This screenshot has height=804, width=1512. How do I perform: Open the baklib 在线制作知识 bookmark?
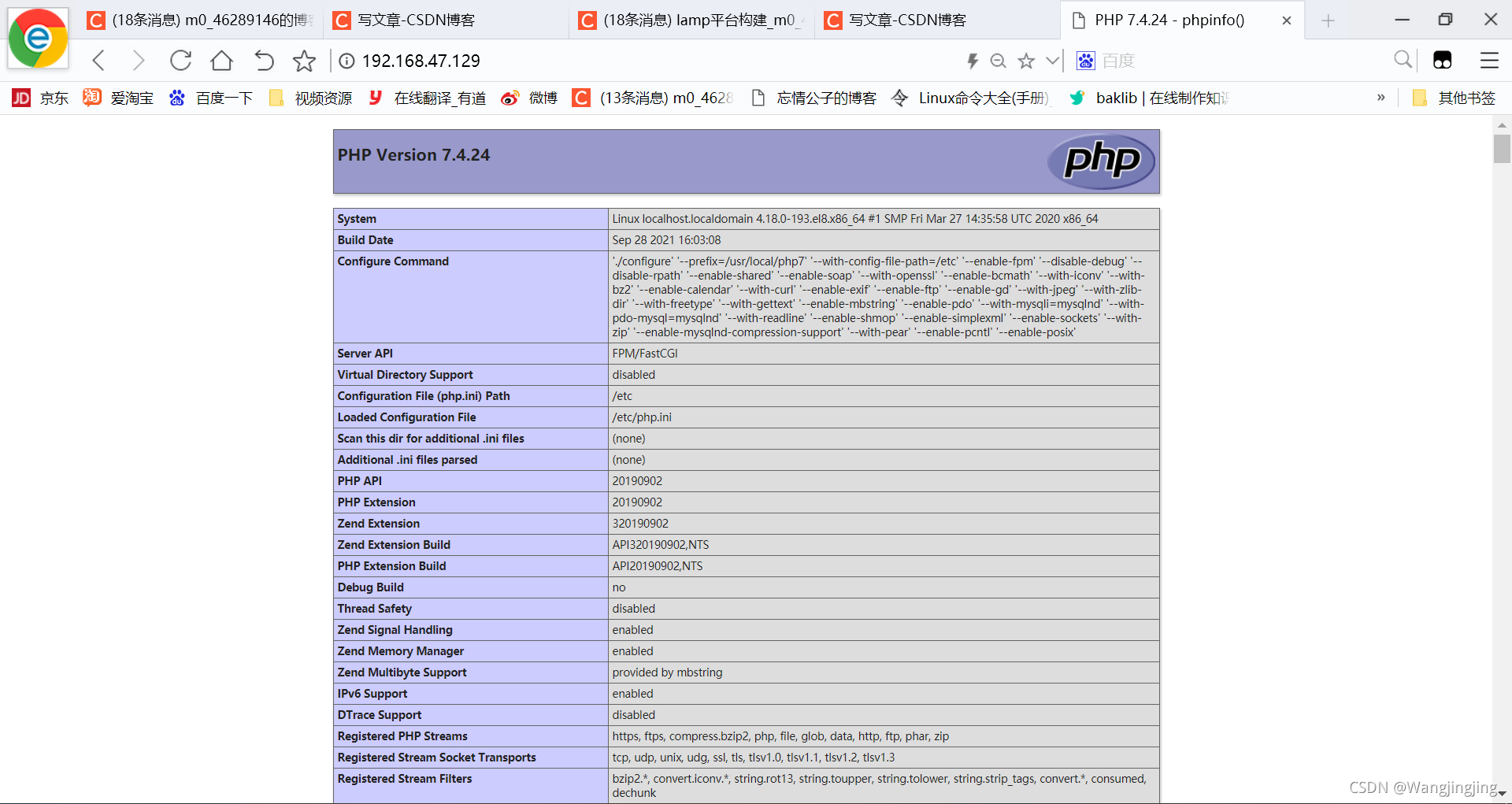click(1148, 98)
